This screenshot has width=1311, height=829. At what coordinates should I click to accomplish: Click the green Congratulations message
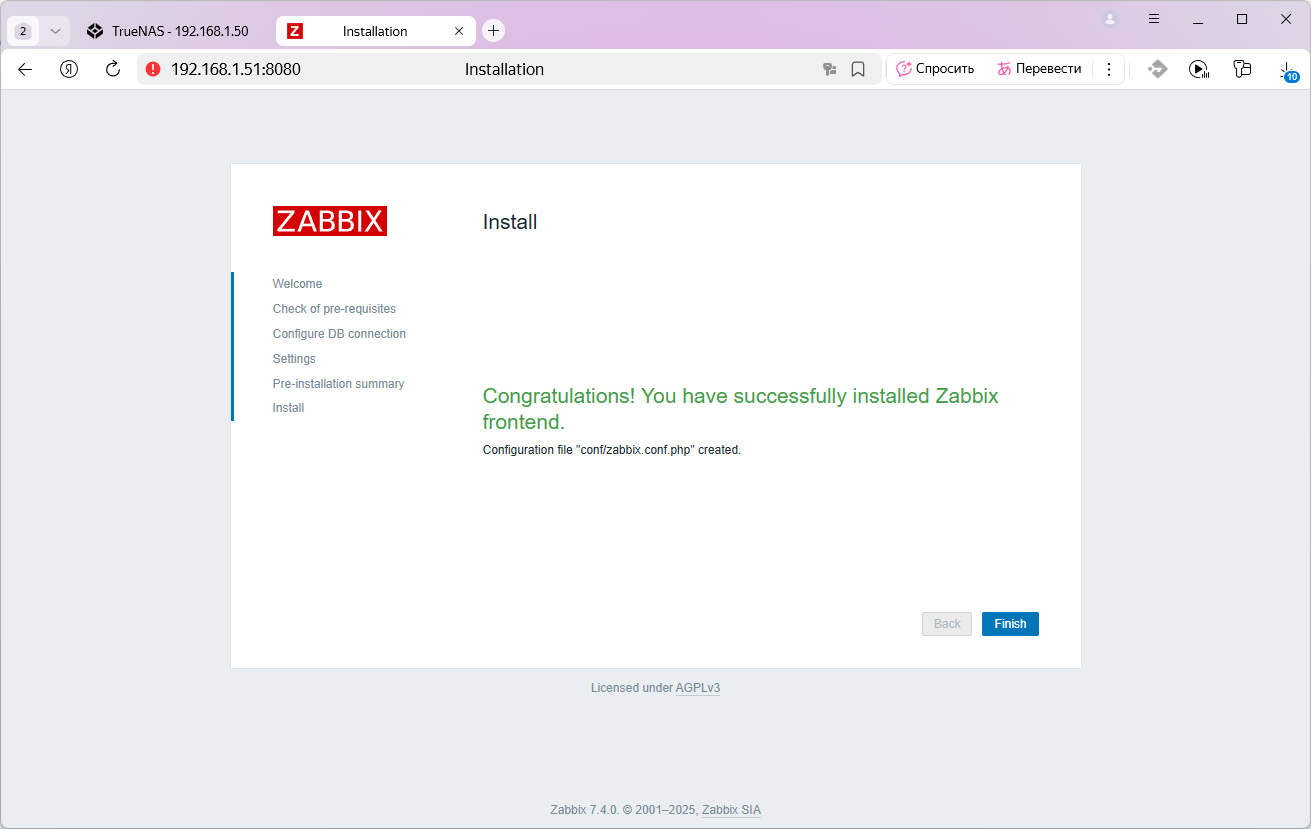[x=740, y=409]
